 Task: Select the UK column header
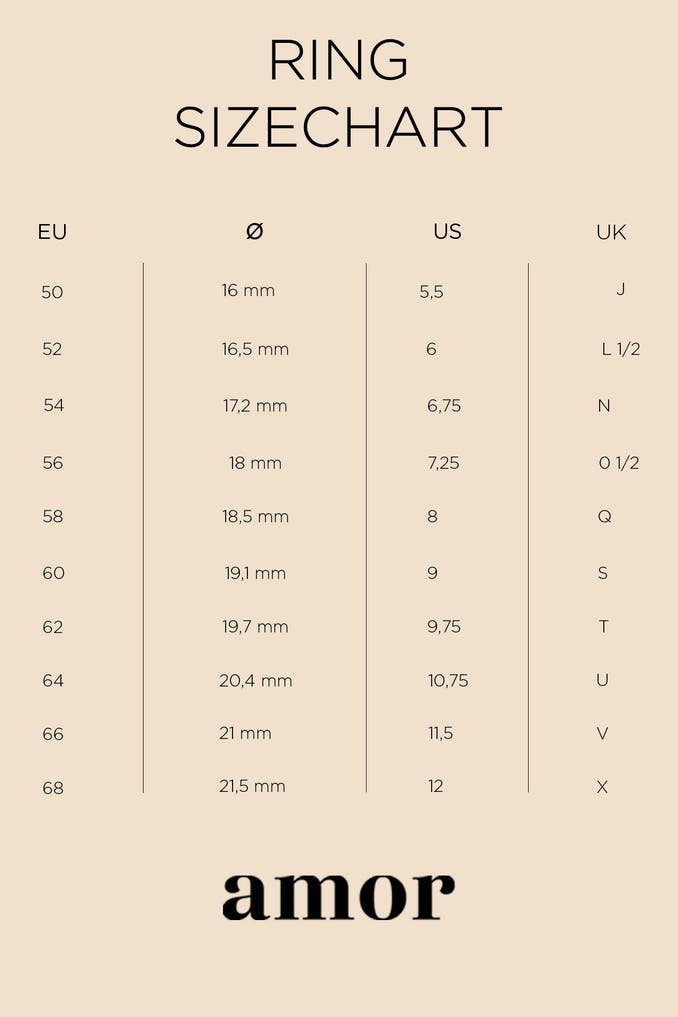coord(611,232)
